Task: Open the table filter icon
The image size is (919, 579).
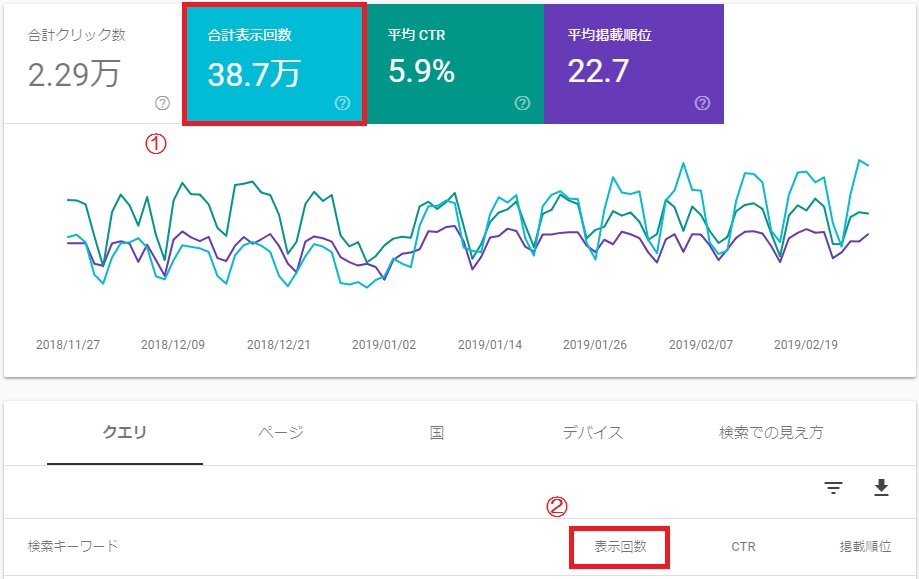Action: click(834, 488)
